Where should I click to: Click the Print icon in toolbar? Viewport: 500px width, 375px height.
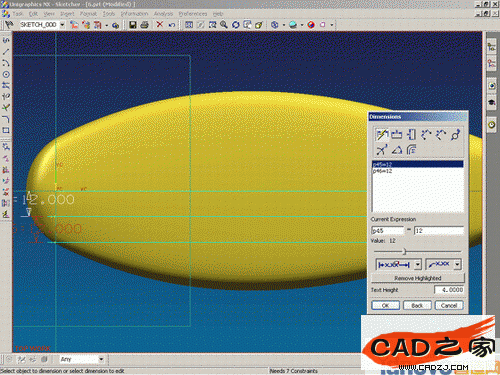[x=144, y=25]
